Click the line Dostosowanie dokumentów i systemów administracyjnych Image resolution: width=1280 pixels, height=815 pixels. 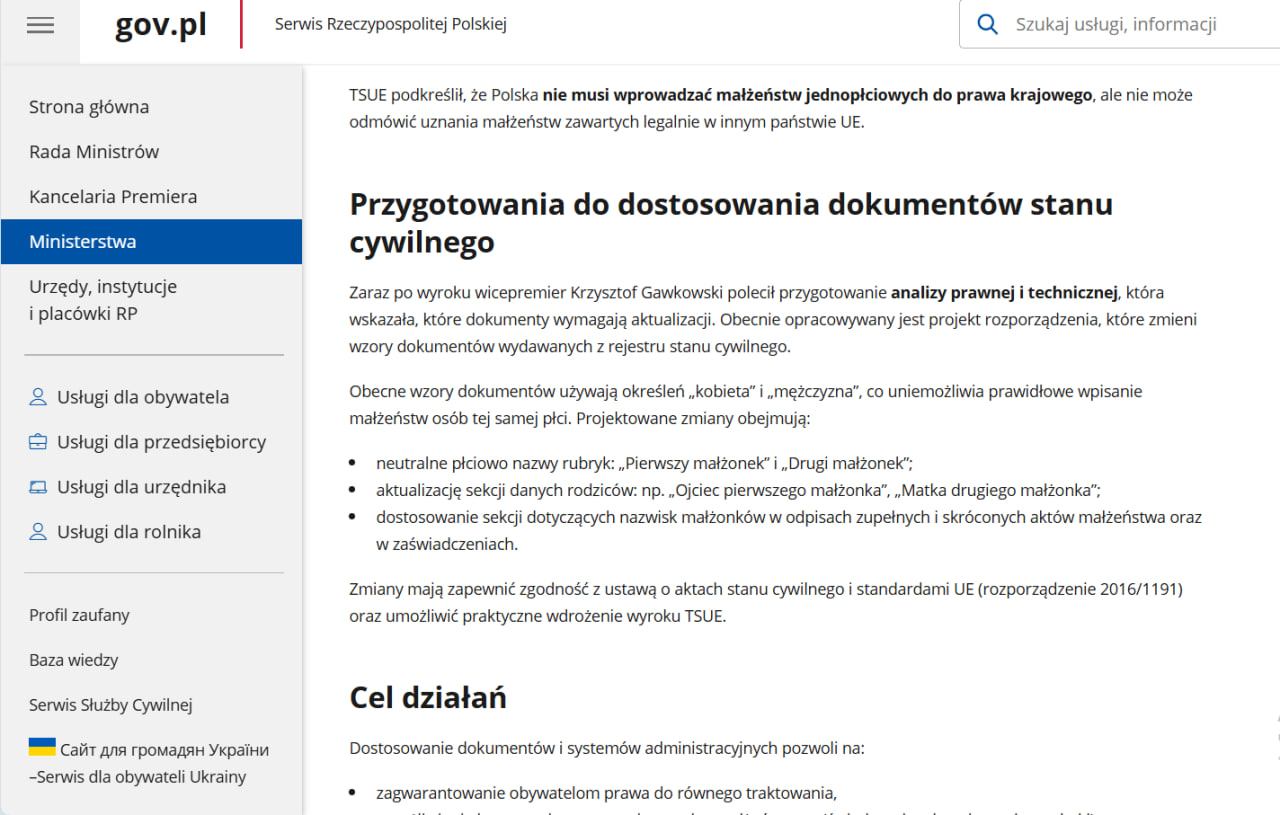(x=607, y=748)
